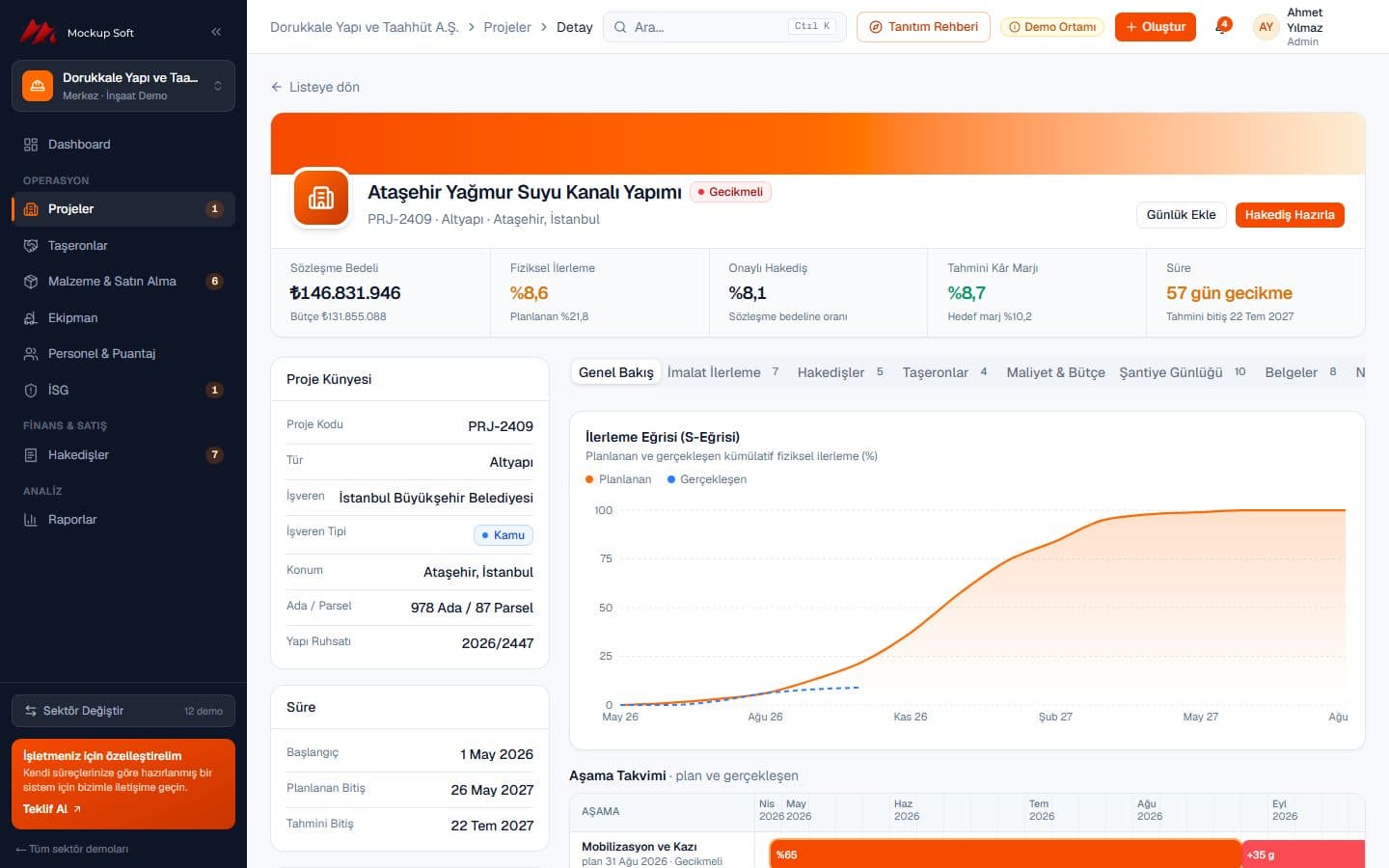Expand the Dorukkale Yapı company switcher
Screen dimensions: 1389x868
point(123,86)
